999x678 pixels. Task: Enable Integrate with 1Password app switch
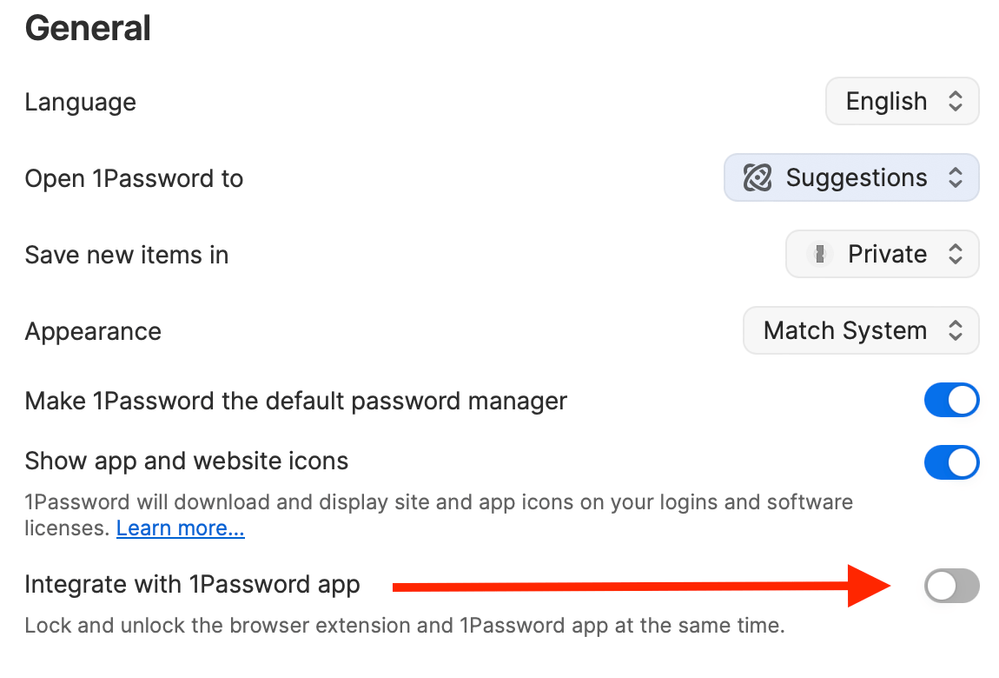(952, 586)
